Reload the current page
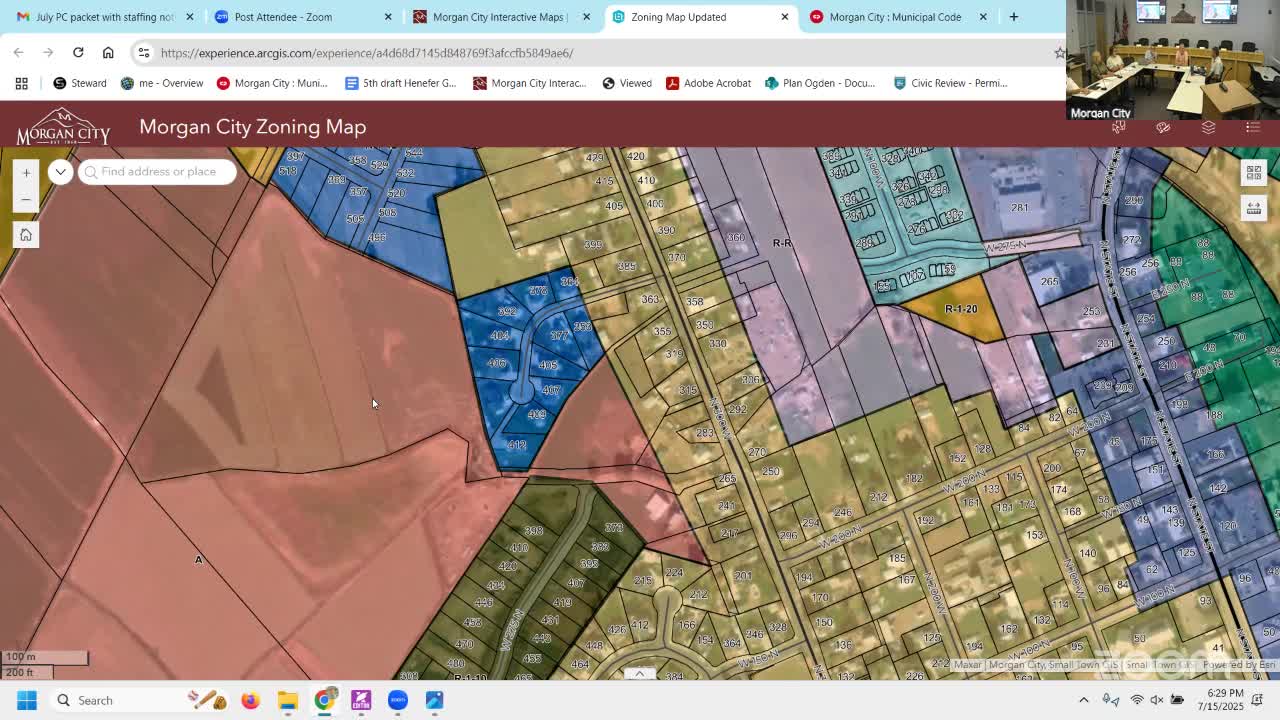 click(x=78, y=52)
